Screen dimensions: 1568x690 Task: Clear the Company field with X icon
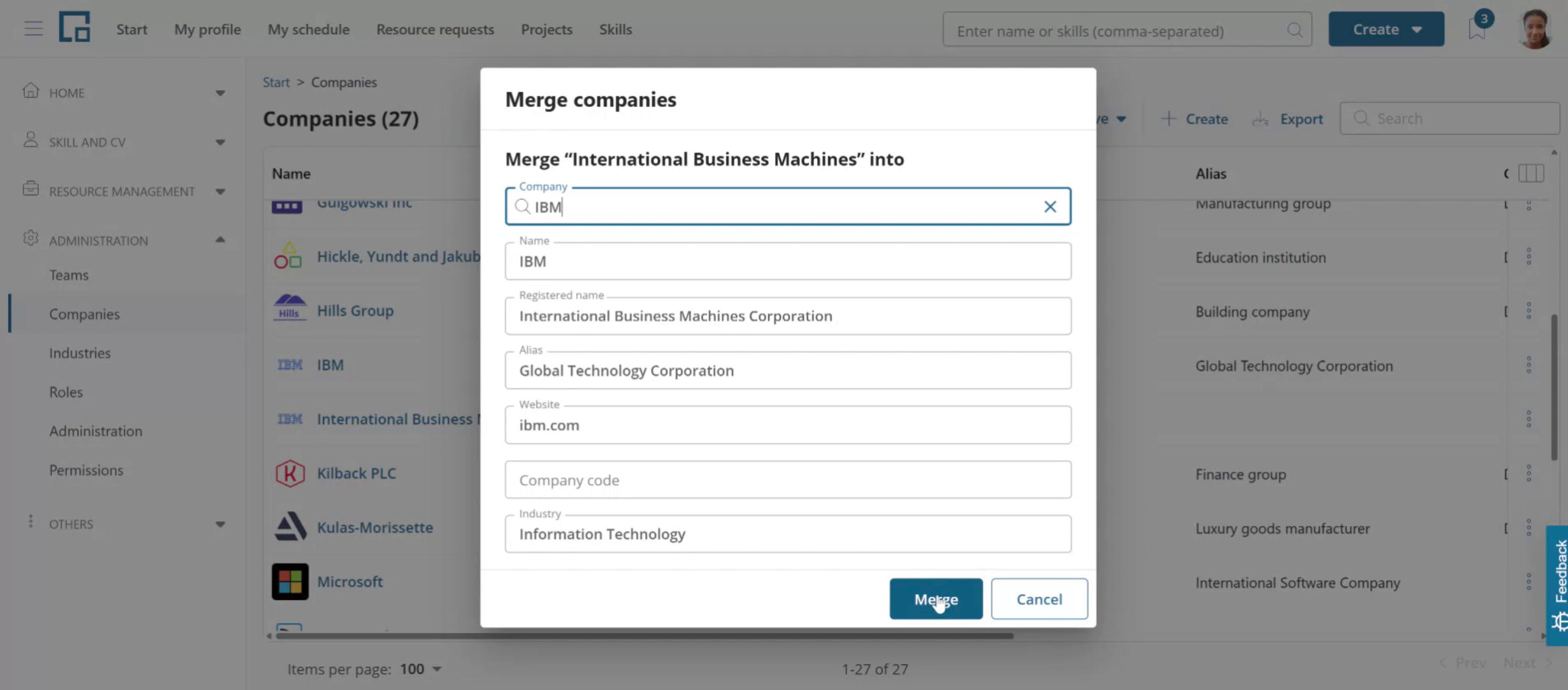[1050, 207]
